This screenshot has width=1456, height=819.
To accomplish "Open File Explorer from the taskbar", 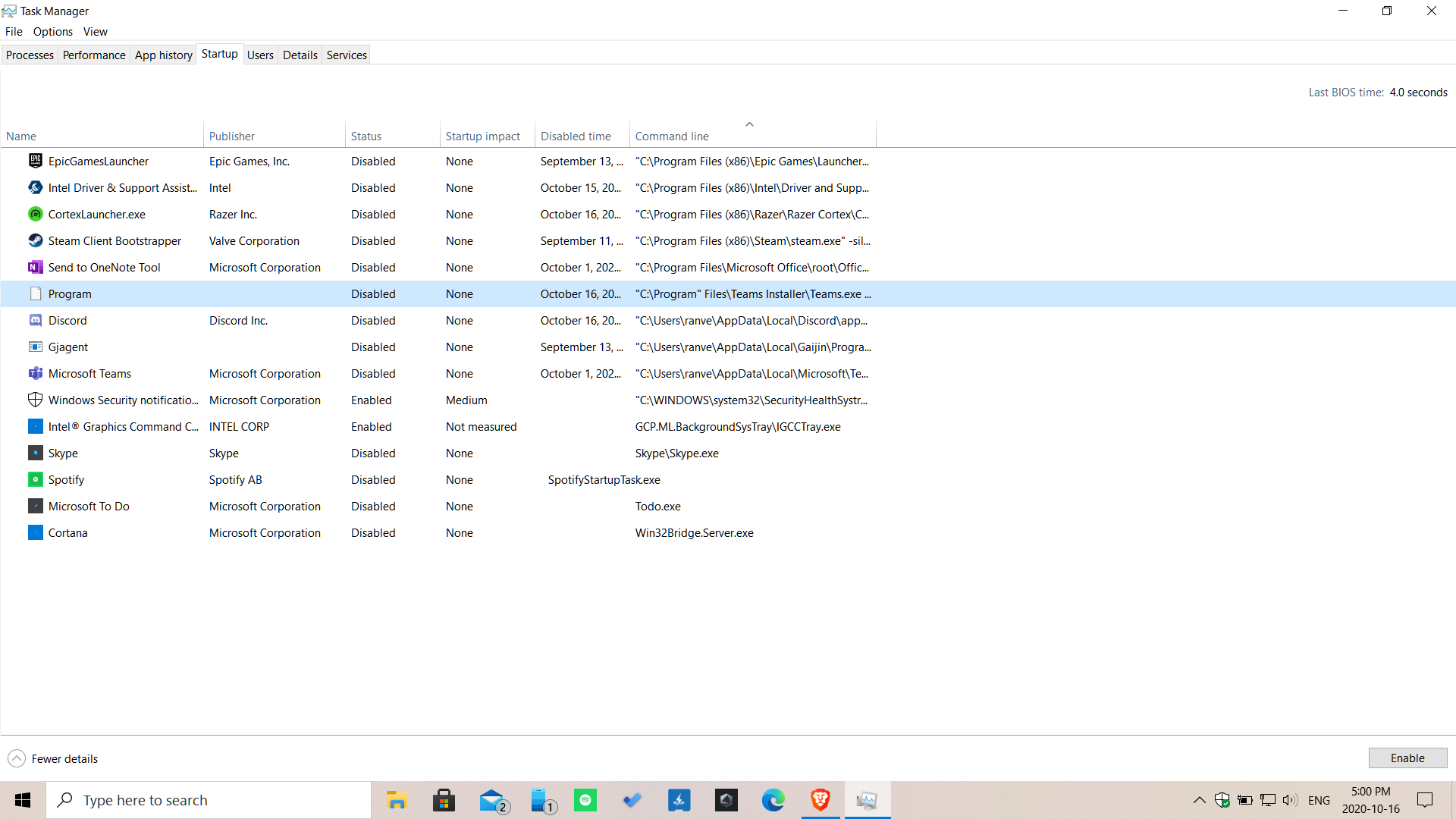I will tap(397, 800).
